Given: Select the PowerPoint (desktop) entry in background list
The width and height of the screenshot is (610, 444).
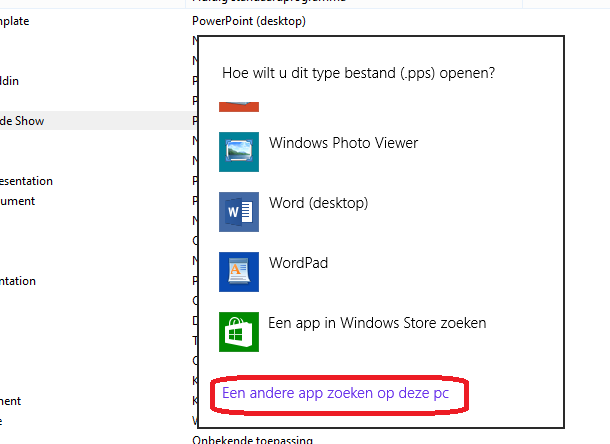Looking at the screenshot, I should click(x=249, y=21).
